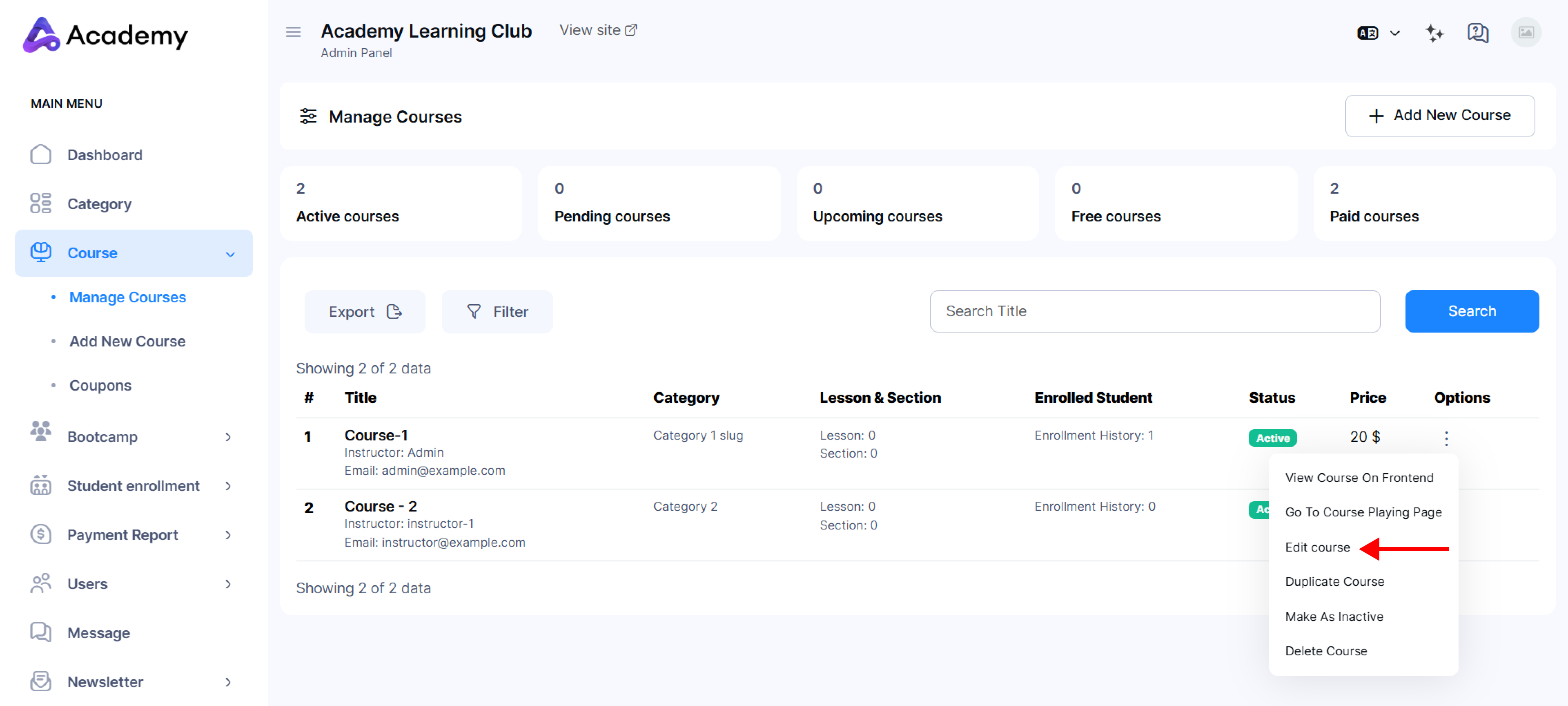Click the hamburger menu icon
This screenshot has width=1568, height=706.
293,32
